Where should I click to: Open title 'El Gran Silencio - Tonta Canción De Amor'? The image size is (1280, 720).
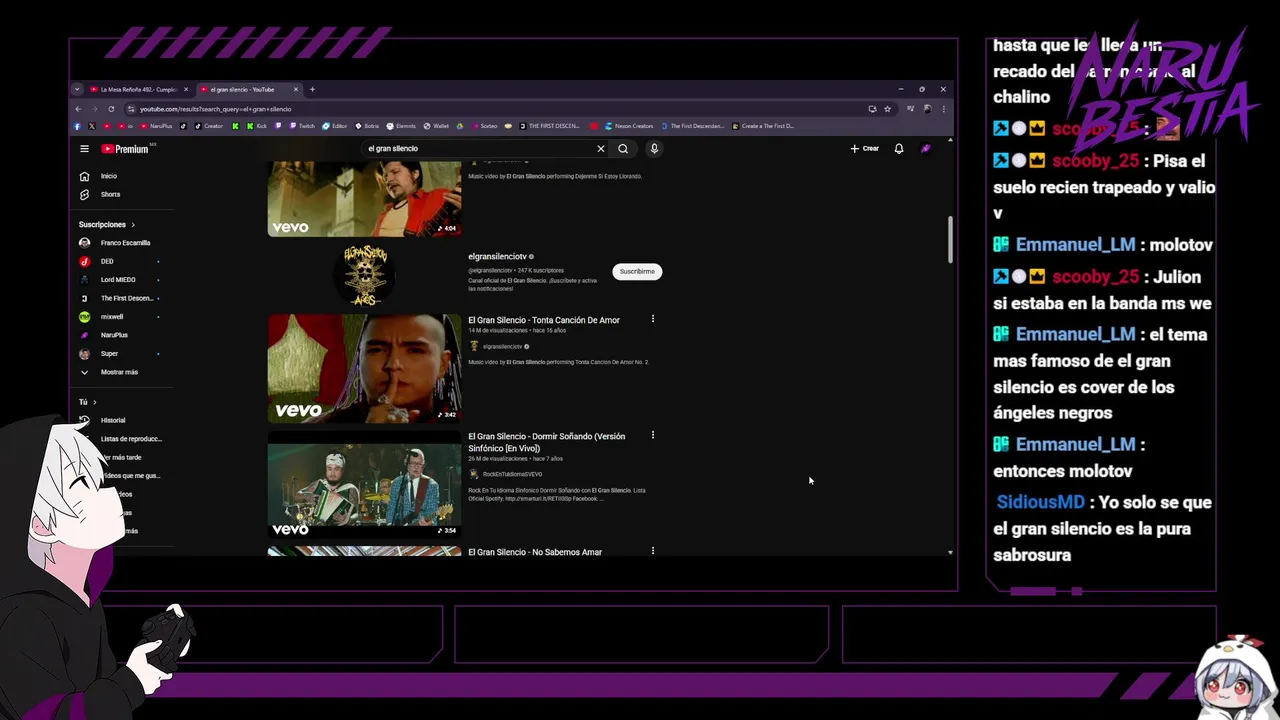click(x=544, y=320)
